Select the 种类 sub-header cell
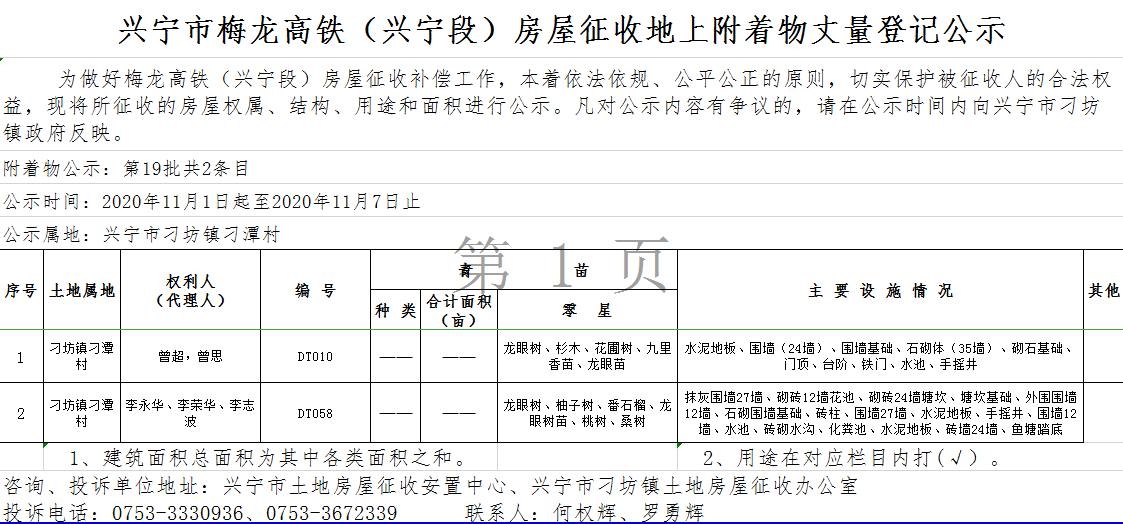Screen dimensions: 1123x524 395,310
